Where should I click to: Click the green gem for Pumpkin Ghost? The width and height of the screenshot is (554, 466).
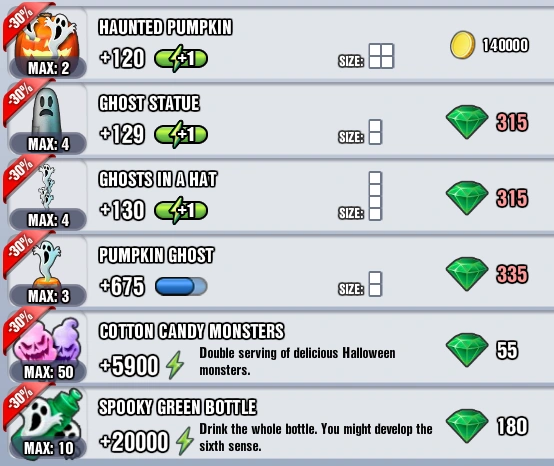click(x=467, y=274)
